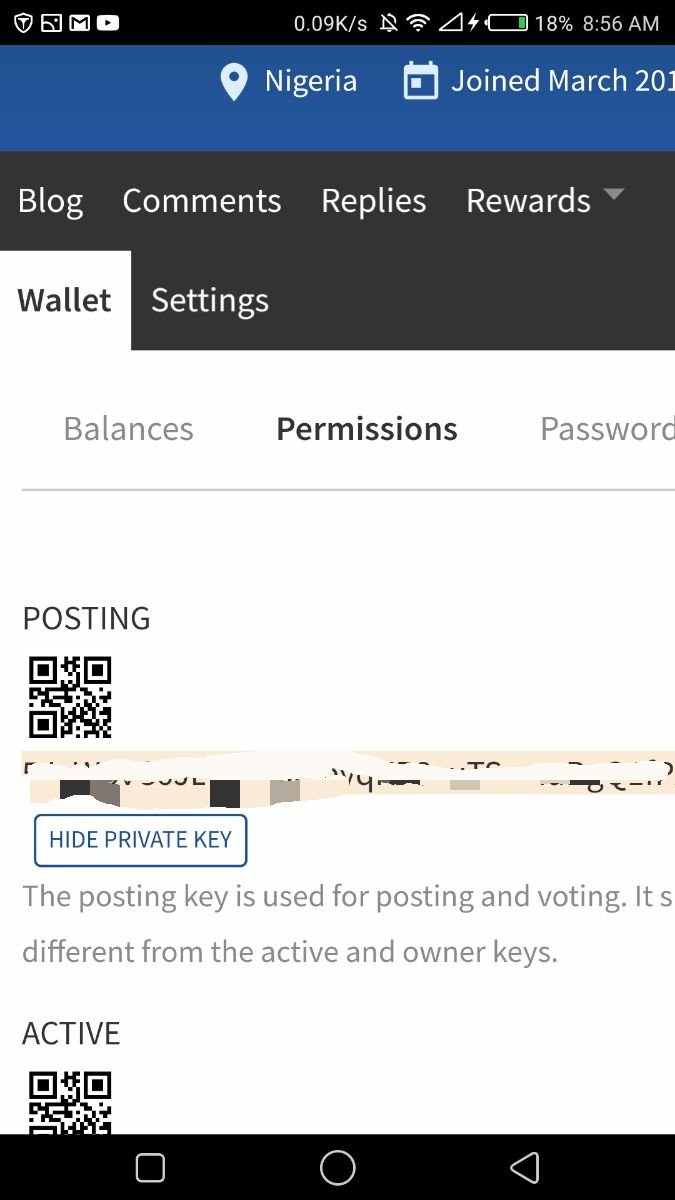This screenshot has height=1200, width=675.
Task: Switch to the Replies tab
Action: (374, 201)
